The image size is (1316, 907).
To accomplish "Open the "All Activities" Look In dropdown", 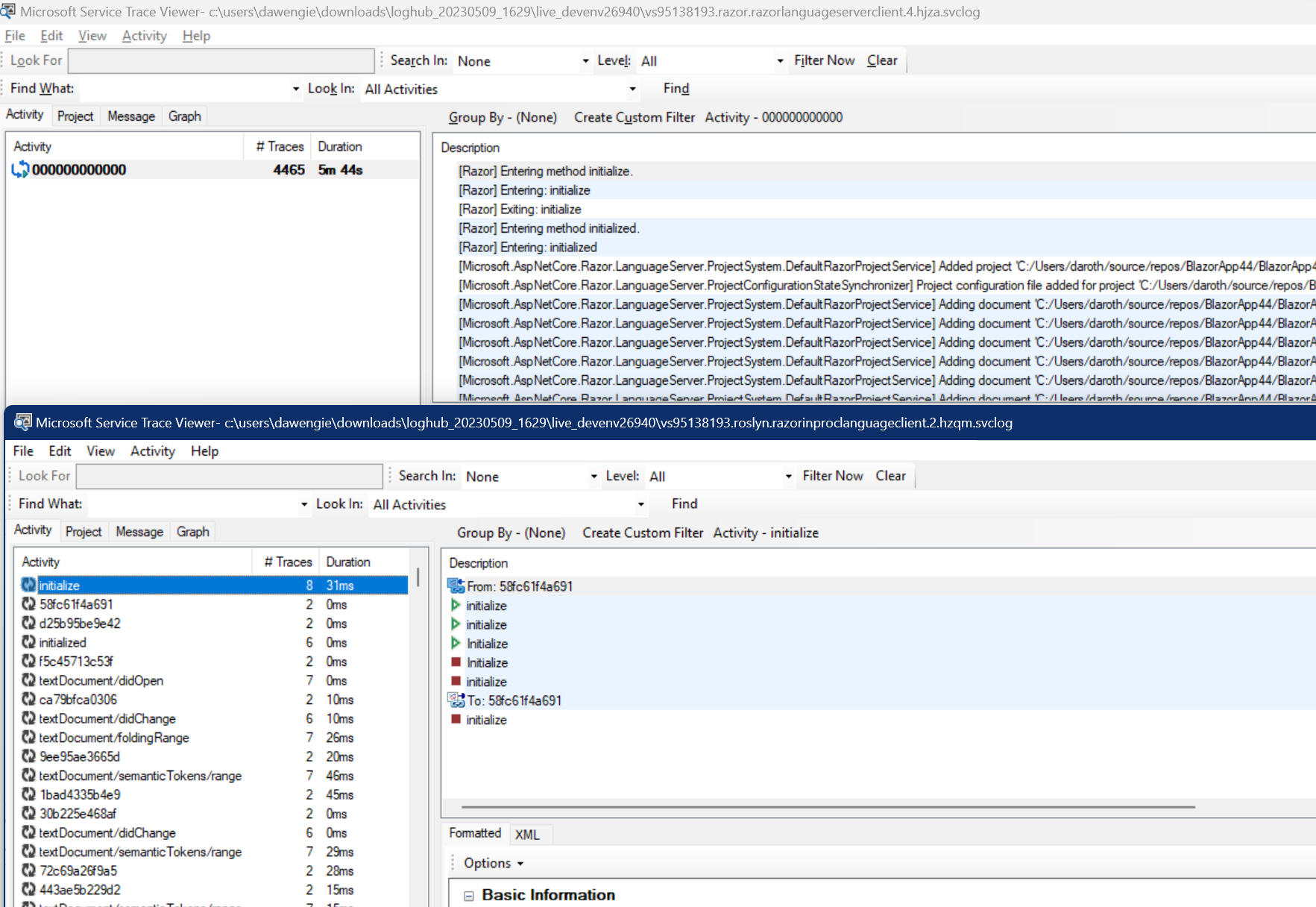I will pos(640,504).
